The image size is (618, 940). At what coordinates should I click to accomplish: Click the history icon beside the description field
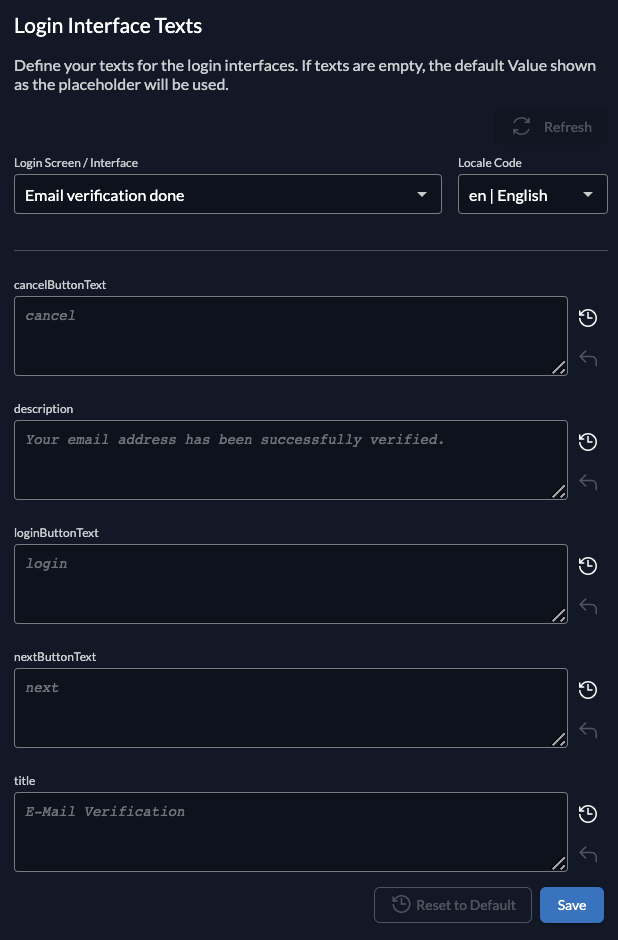(588, 442)
